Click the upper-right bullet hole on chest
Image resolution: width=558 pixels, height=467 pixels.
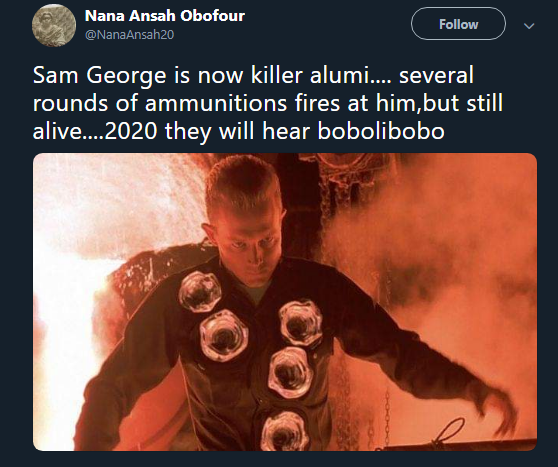pyautogui.click(x=301, y=323)
